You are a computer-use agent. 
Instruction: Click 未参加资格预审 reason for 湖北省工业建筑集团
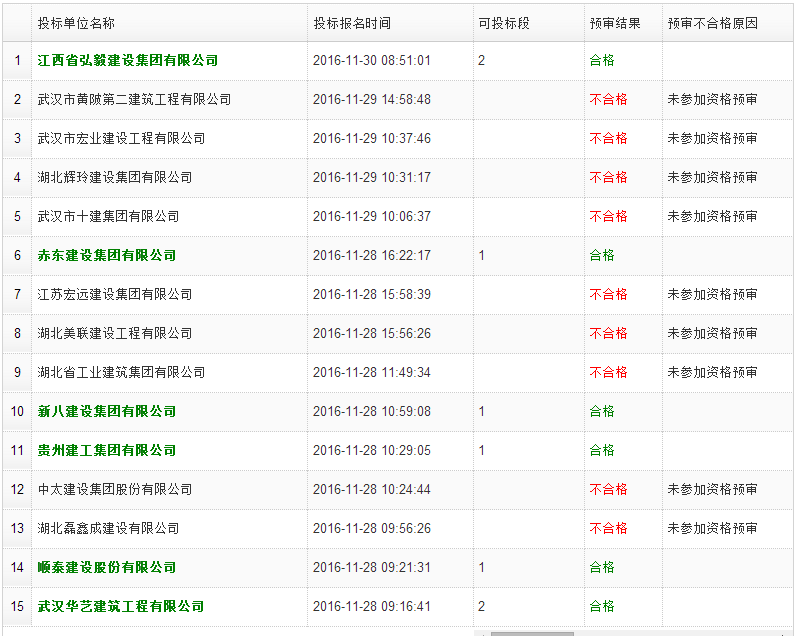(x=713, y=373)
